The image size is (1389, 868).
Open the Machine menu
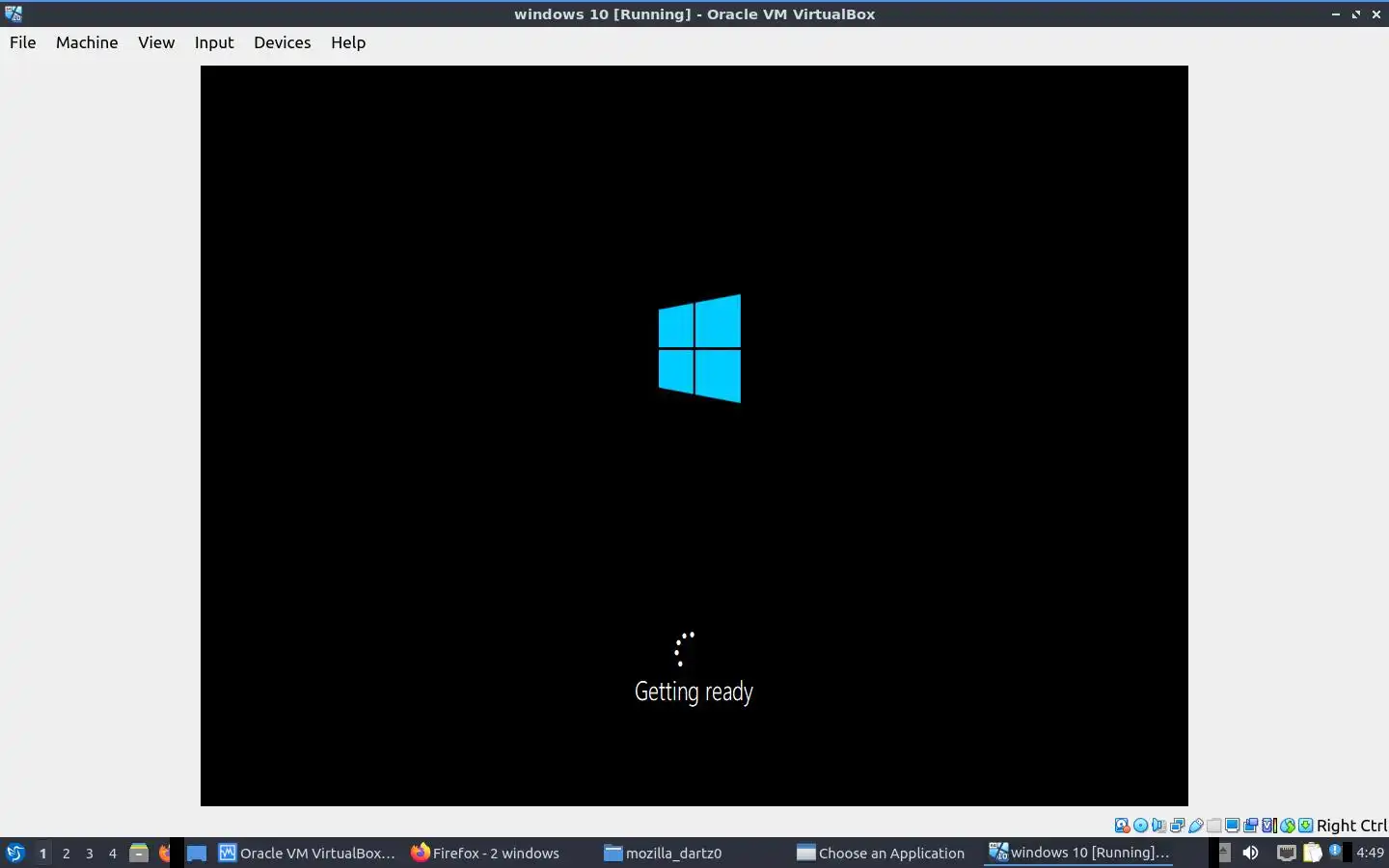(87, 42)
